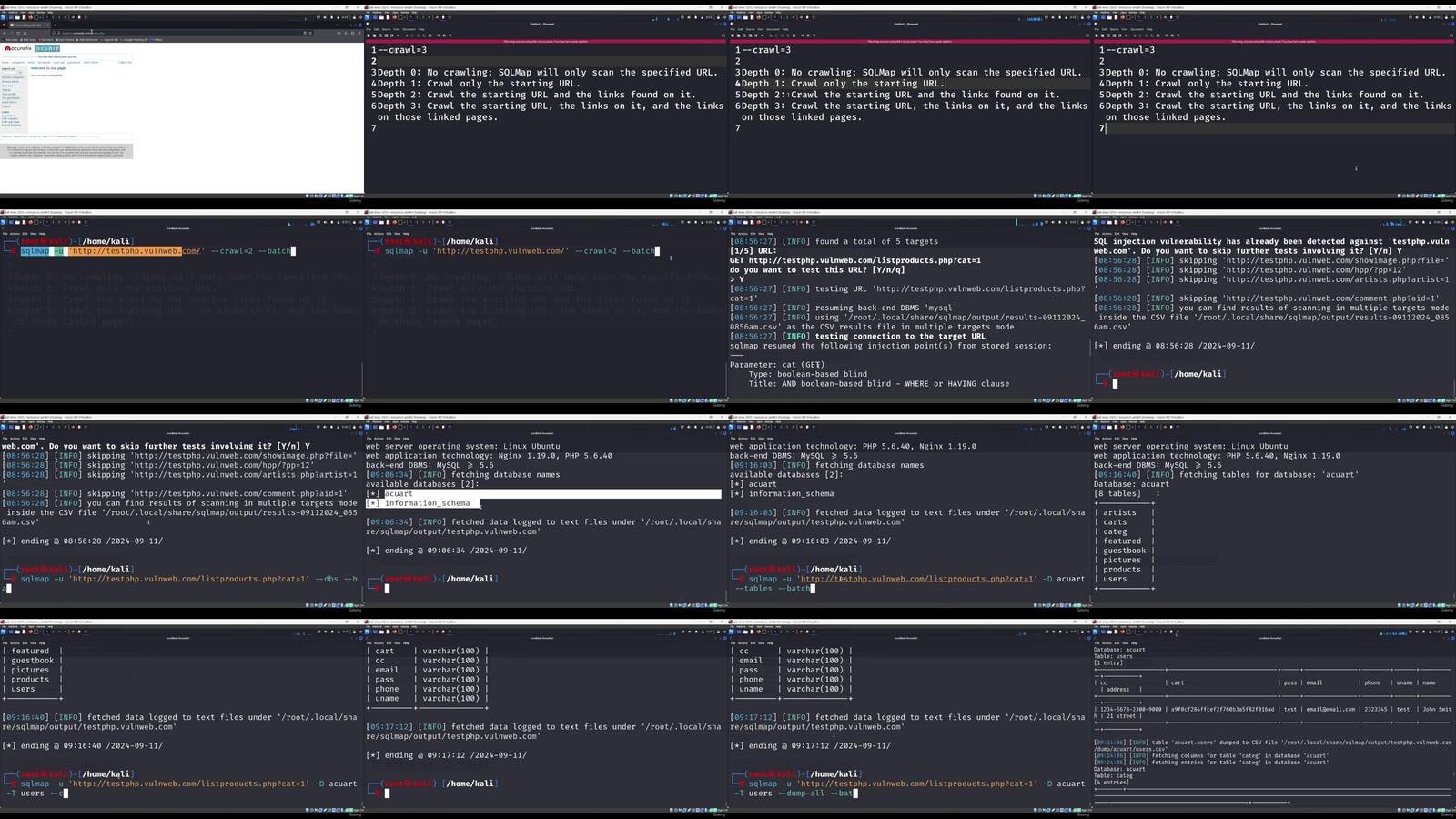
Task: Click 'GET http://testphp.vulnweb.com/listproducts.php?cat=1' line
Action: coord(855,260)
